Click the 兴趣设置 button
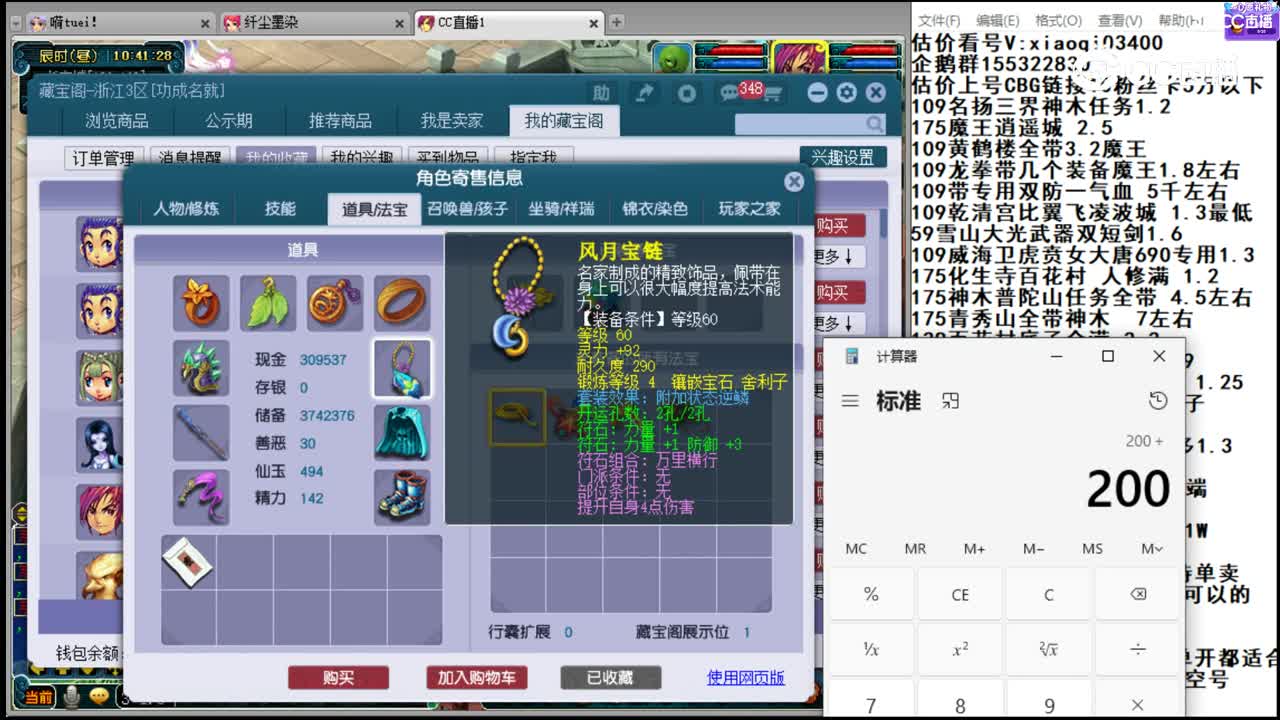The height and width of the screenshot is (720, 1280). (x=842, y=157)
